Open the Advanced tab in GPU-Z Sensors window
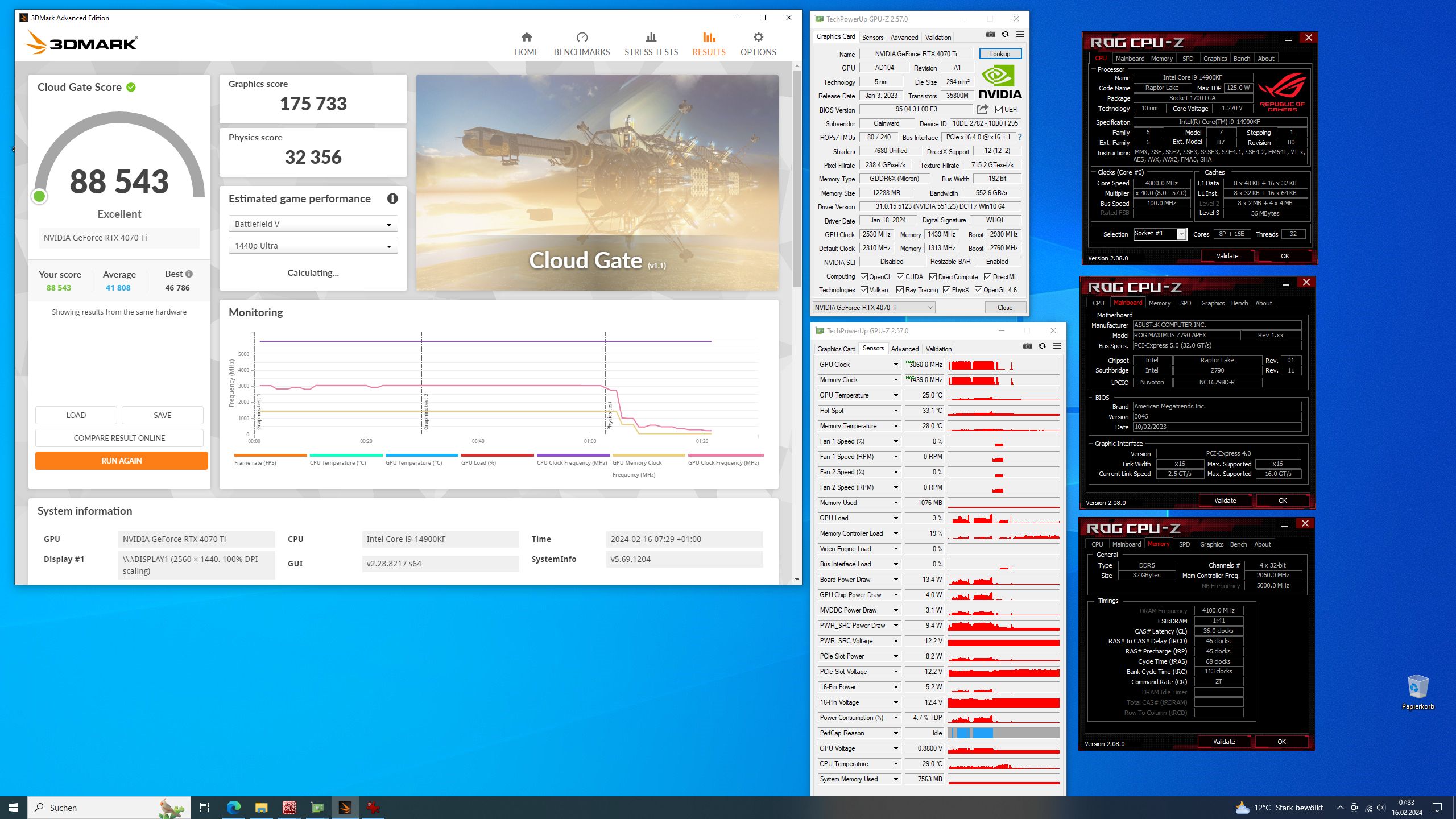Screen dimensions: 1456x819 tap(904, 349)
